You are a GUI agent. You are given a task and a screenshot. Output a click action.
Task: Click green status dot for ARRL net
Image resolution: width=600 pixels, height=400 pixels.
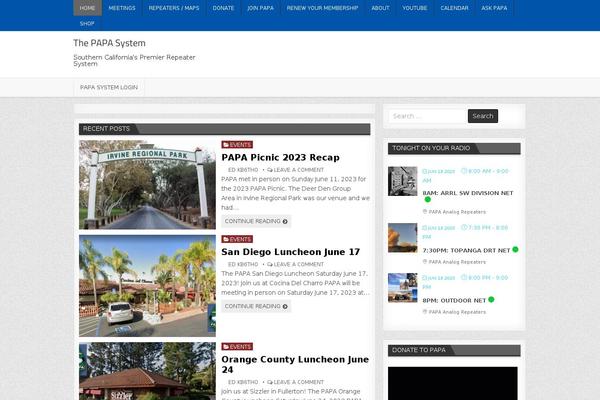click(x=428, y=199)
